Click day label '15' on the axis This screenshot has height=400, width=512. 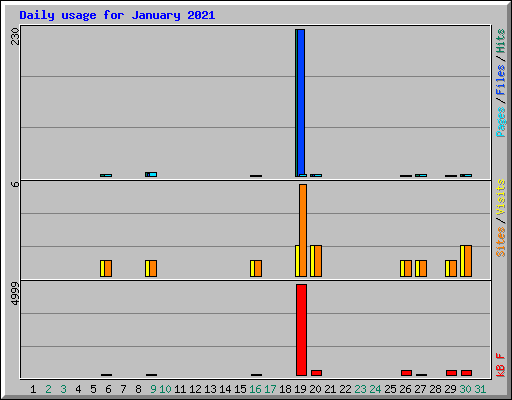240,389
